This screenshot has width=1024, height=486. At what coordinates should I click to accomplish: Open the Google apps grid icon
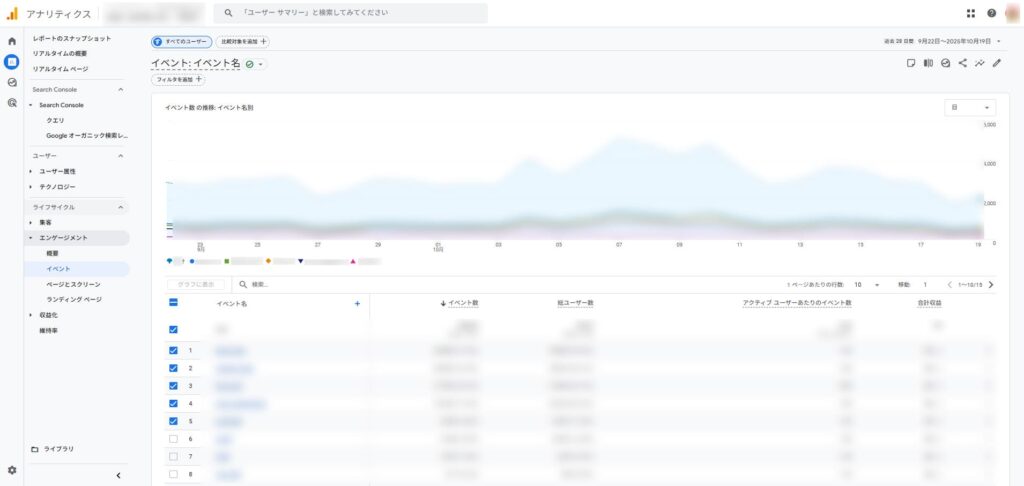point(970,13)
